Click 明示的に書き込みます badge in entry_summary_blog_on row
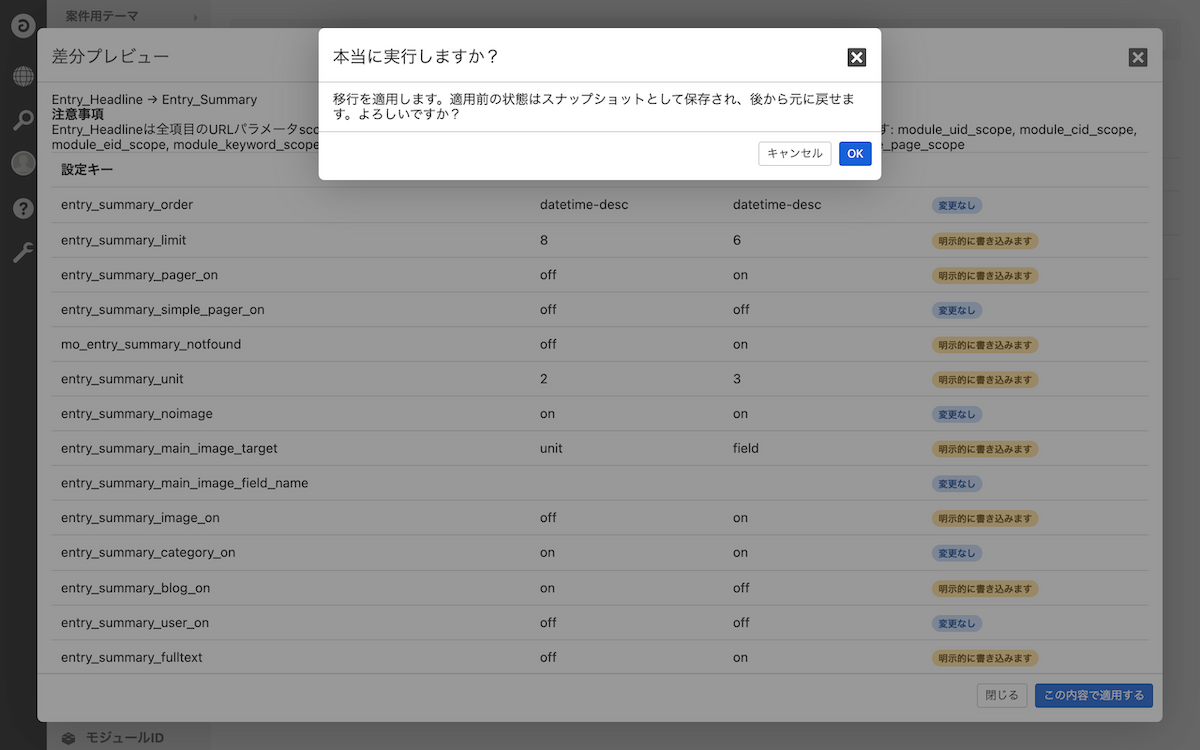The width and height of the screenshot is (1200, 750). (985, 588)
